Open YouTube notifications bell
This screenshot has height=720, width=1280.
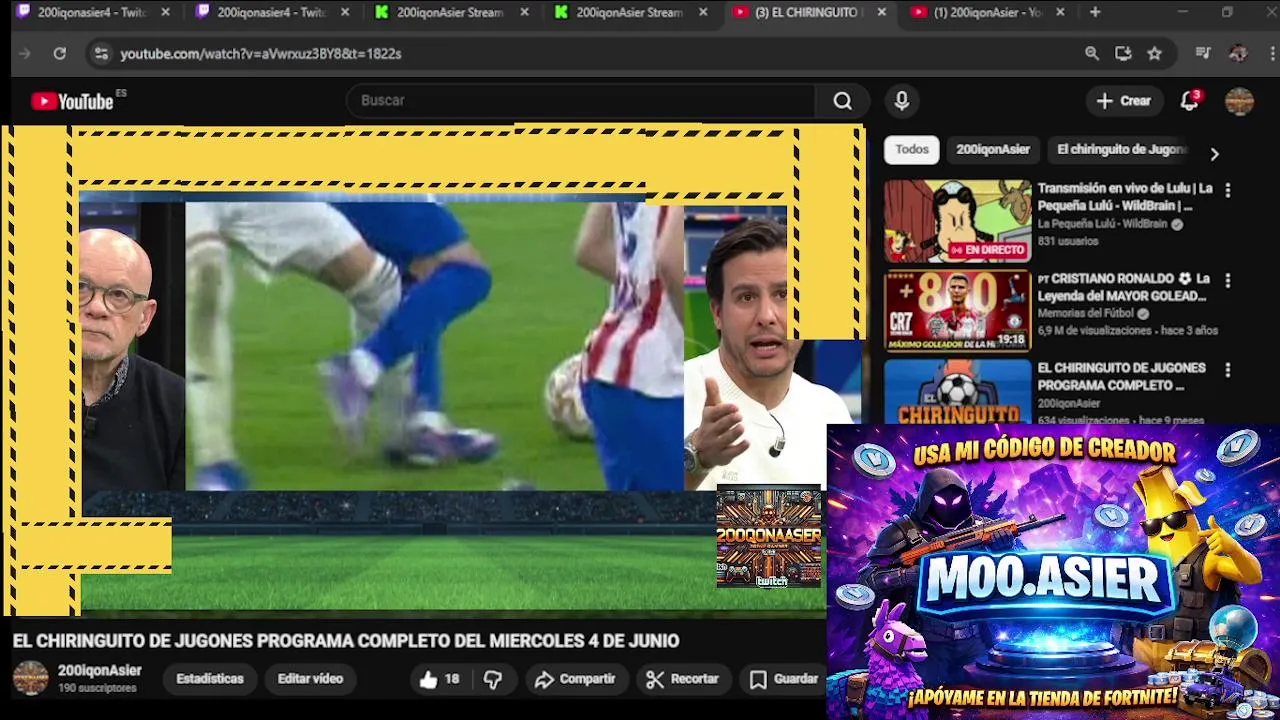(x=1189, y=101)
